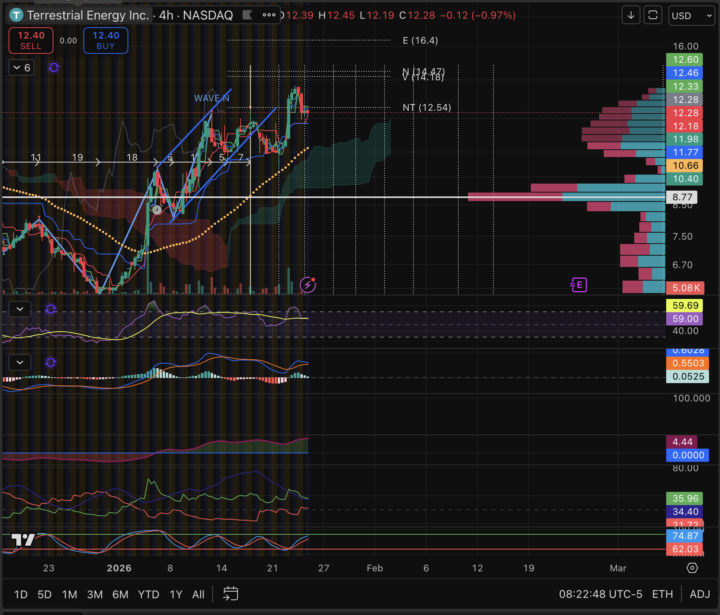Image resolution: width=720 pixels, height=615 pixels.
Task: Collapse the MACD pane legend chevron
Action: point(20,362)
